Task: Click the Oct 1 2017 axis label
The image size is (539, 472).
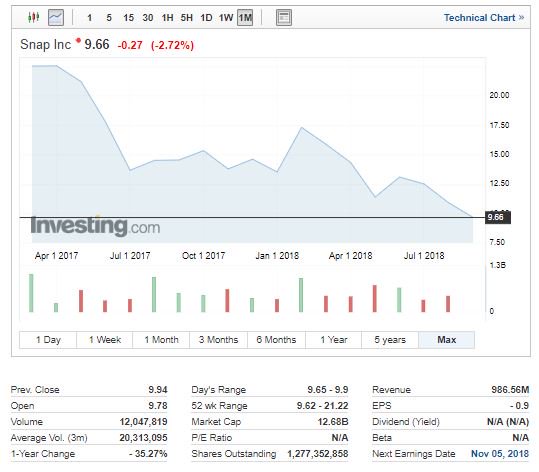Action: pos(204,256)
